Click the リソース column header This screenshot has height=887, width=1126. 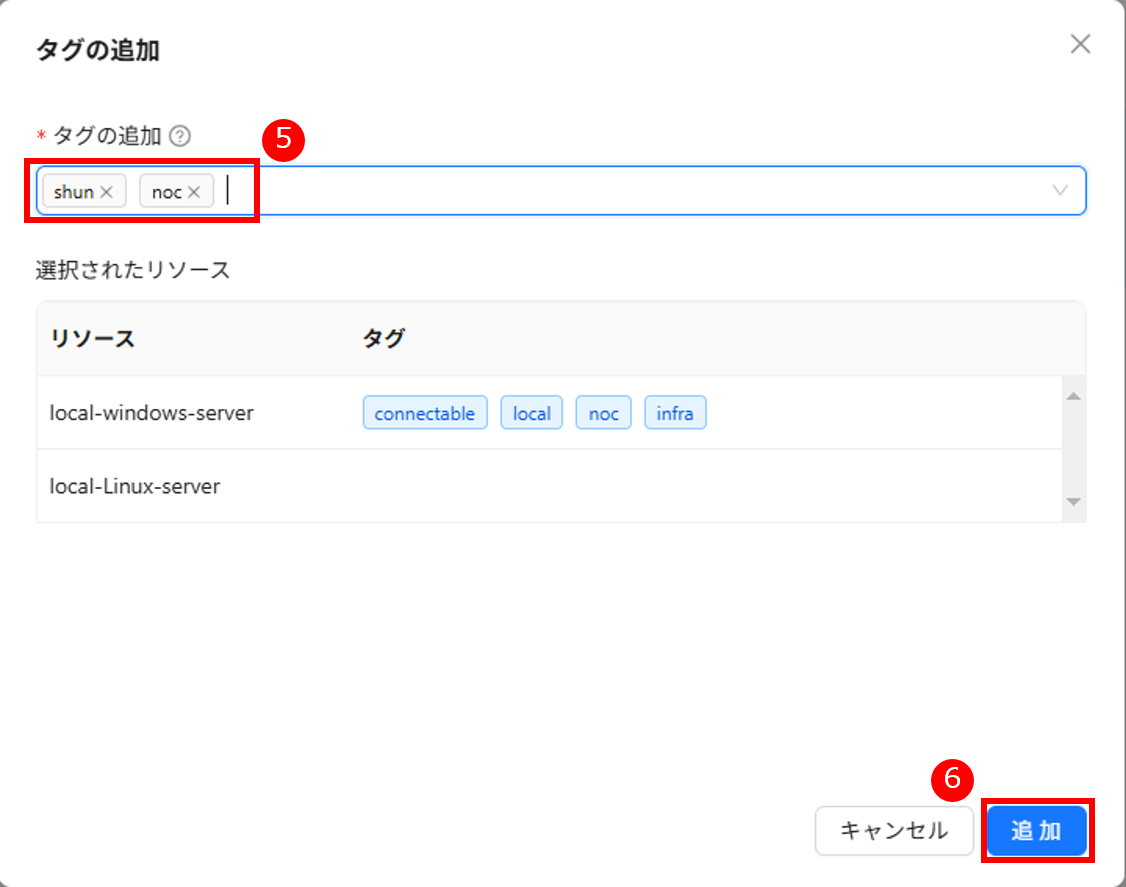93,338
